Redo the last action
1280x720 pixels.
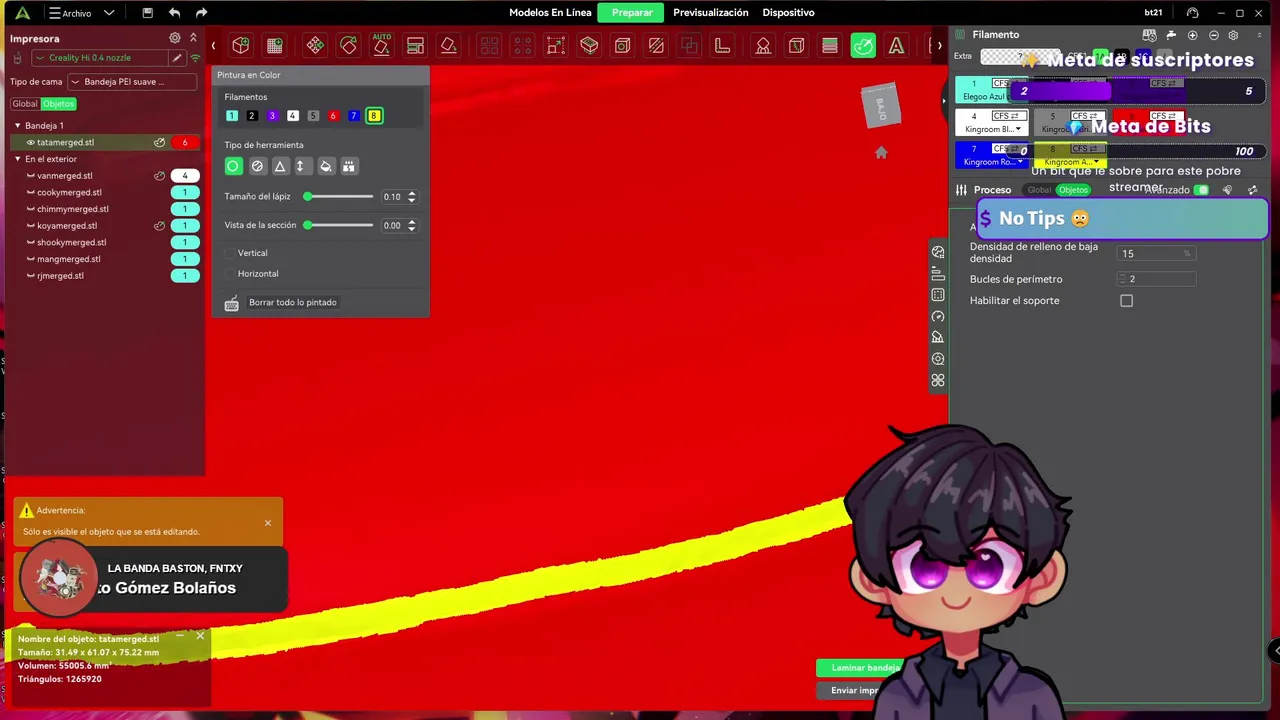point(201,13)
